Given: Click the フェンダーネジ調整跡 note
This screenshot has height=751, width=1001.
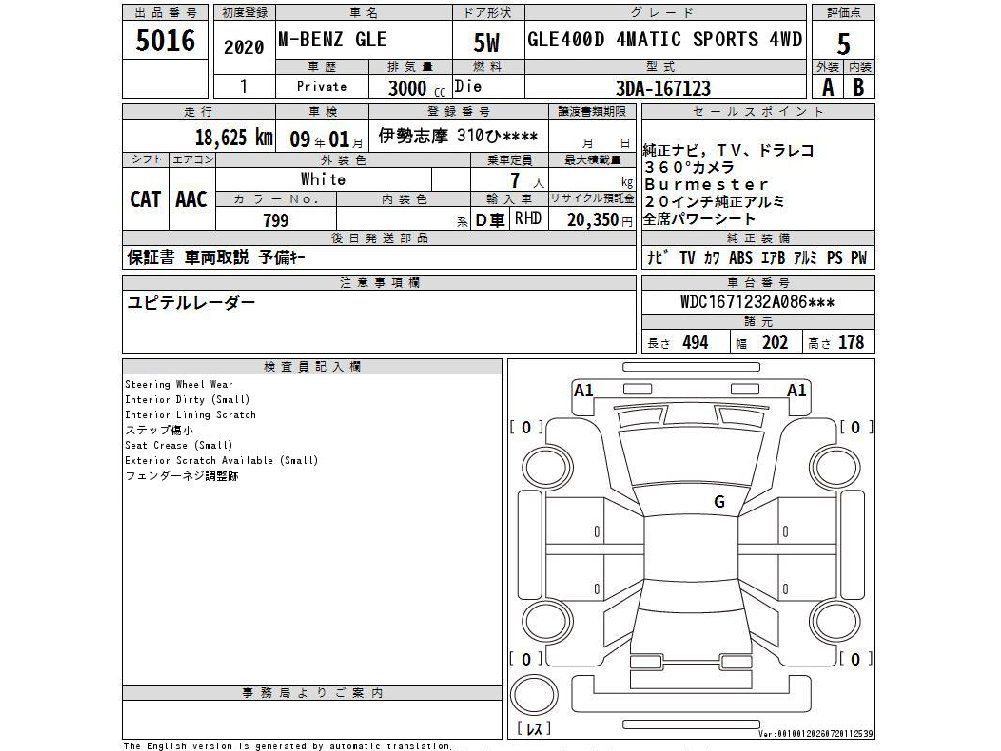Looking at the screenshot, I should pos(182,476).
